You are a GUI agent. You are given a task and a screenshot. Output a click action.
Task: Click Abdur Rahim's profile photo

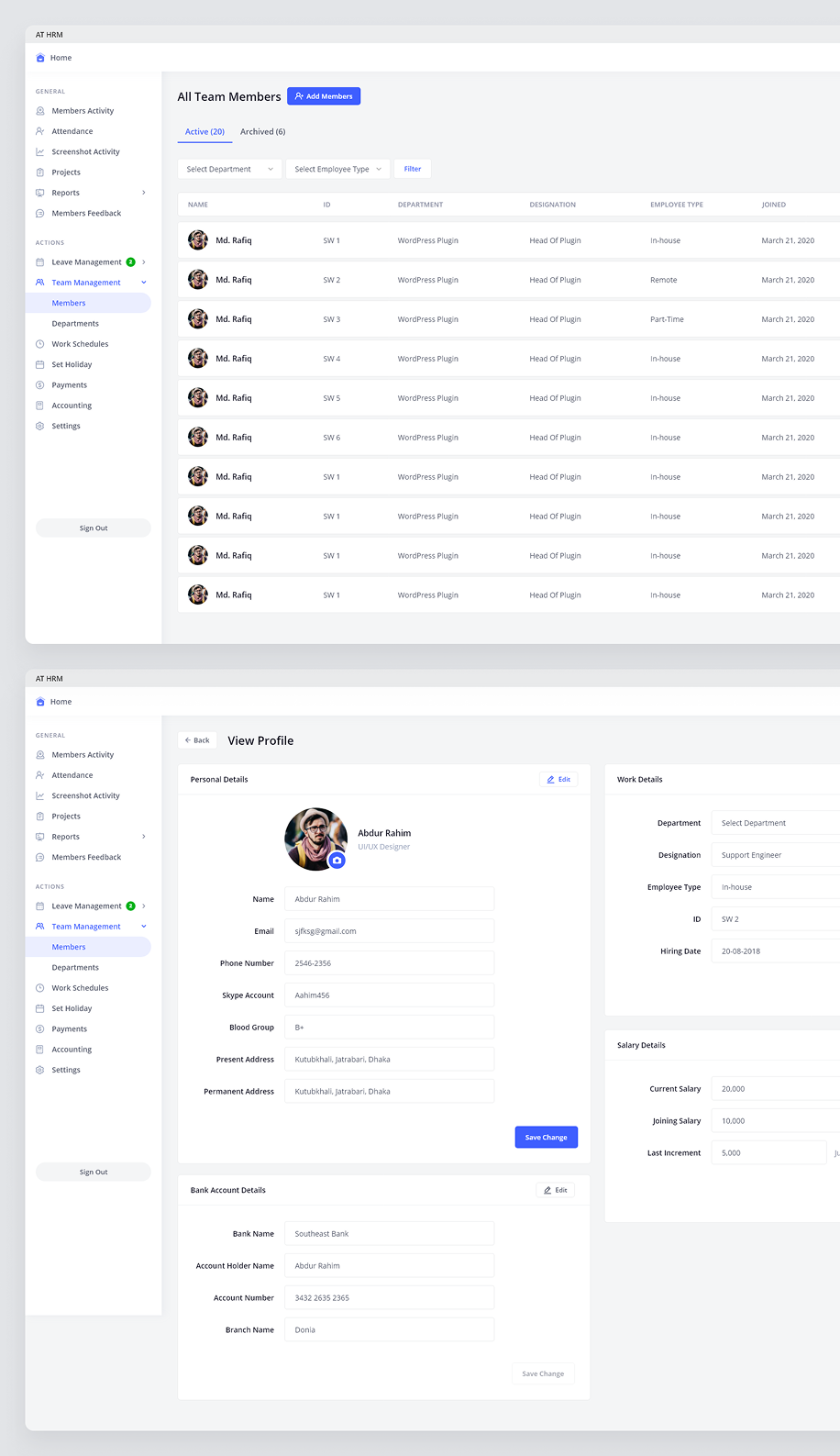click(316, 839)
